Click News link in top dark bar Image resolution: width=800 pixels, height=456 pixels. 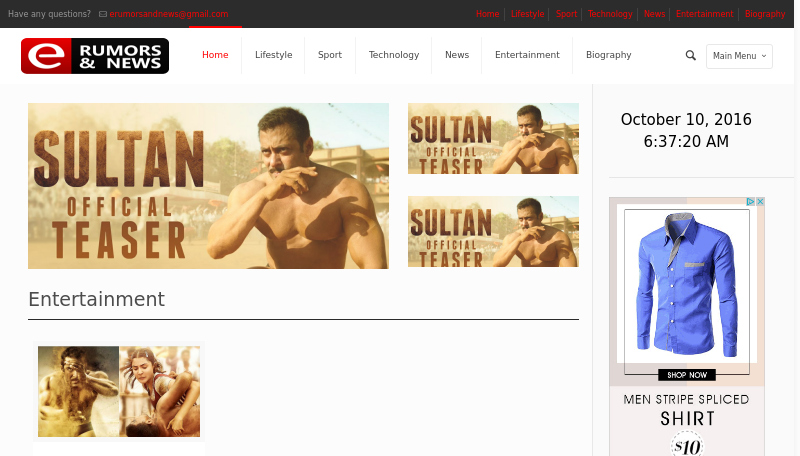pyautogui.click(x=654, y=14)
